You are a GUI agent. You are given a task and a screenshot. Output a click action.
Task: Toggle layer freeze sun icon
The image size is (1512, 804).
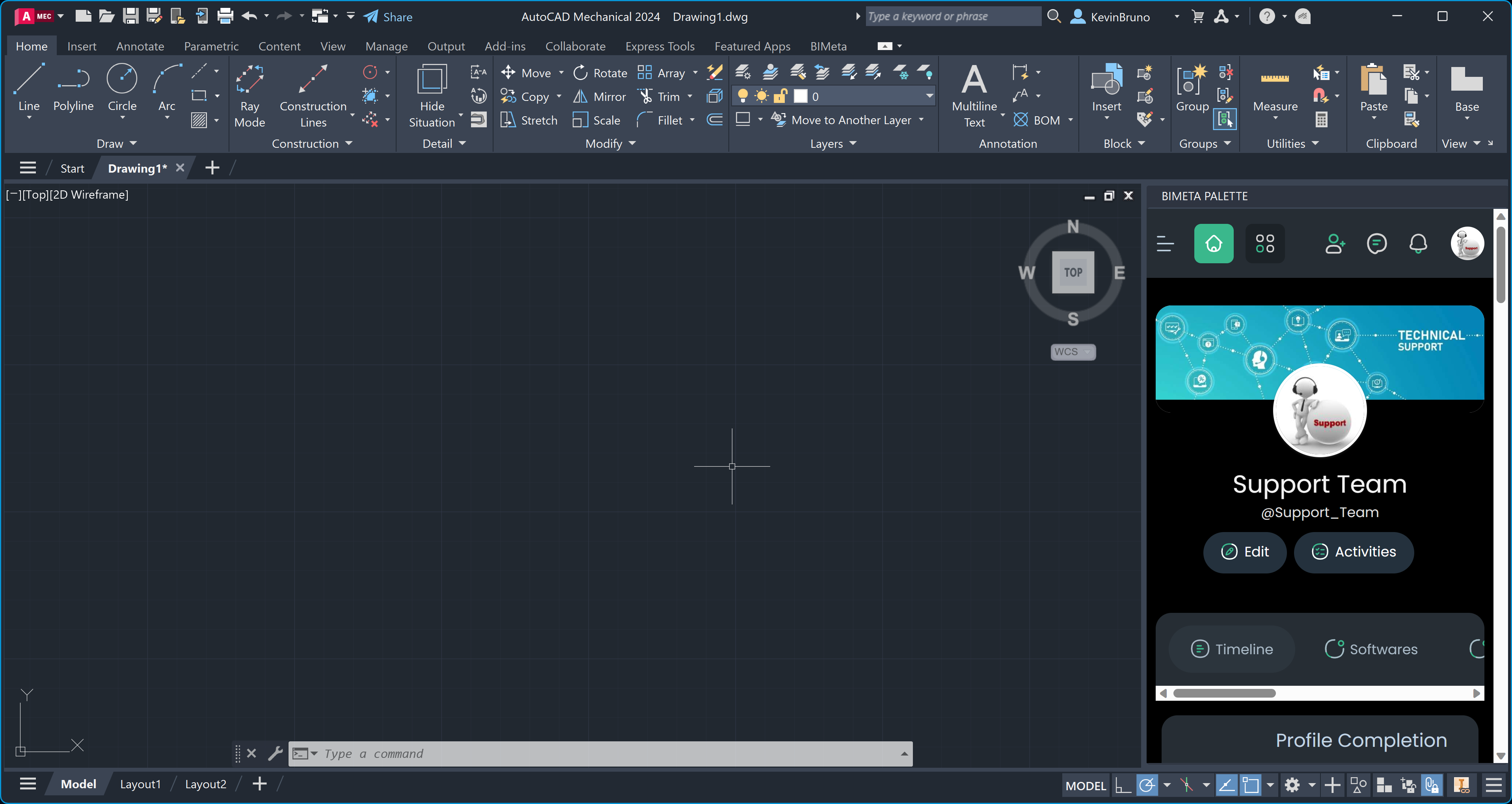click(x=761, y=96)
